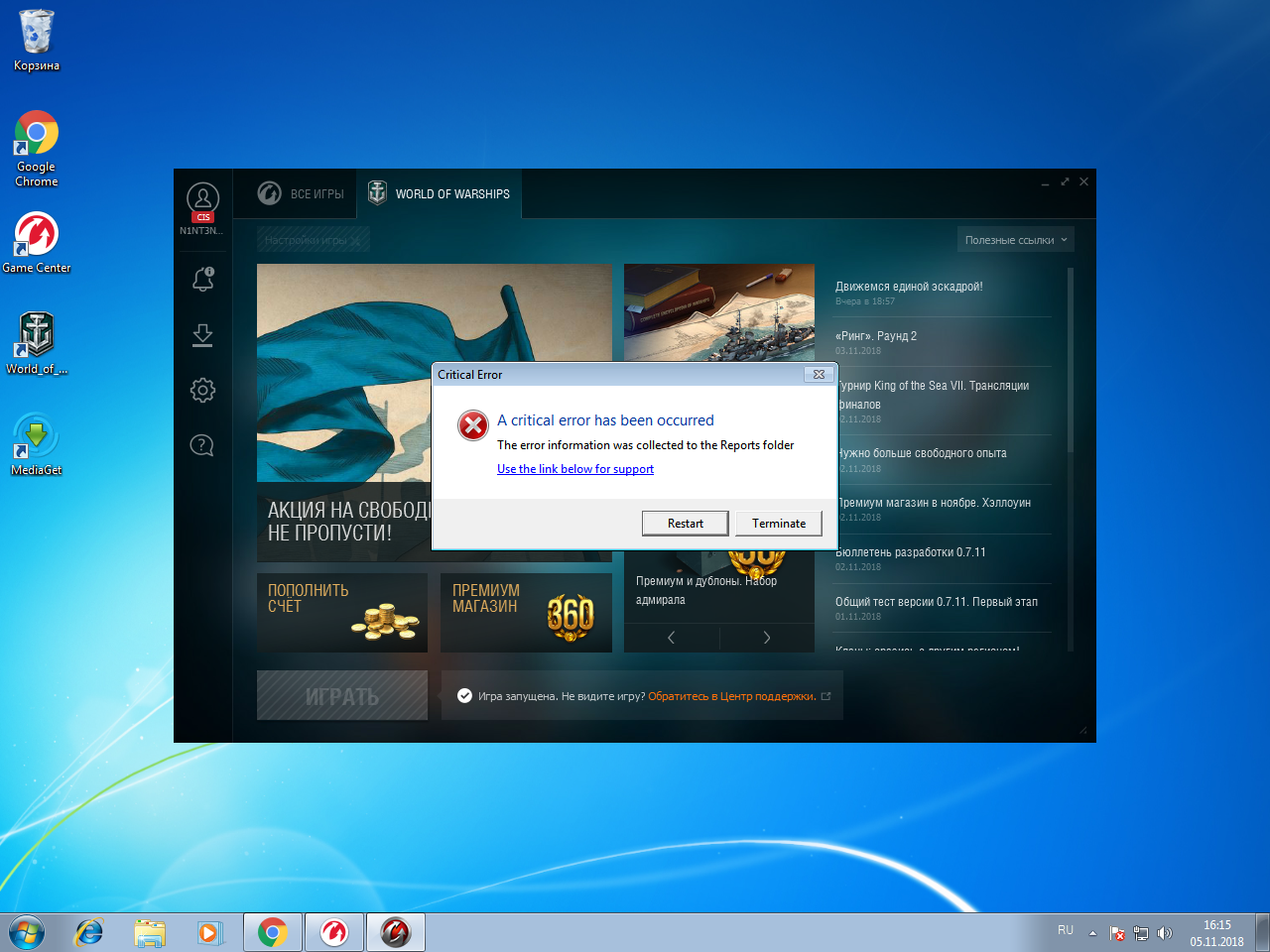Launch Internet Explorer from taskbar
Image resolution: width=1270 pixels, height=952 pixels.
point(89,932)
